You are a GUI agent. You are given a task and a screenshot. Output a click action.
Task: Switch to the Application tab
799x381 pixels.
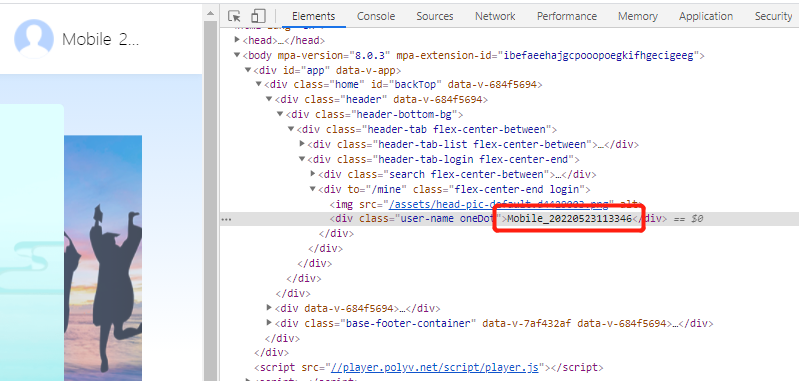pos(706,16)
